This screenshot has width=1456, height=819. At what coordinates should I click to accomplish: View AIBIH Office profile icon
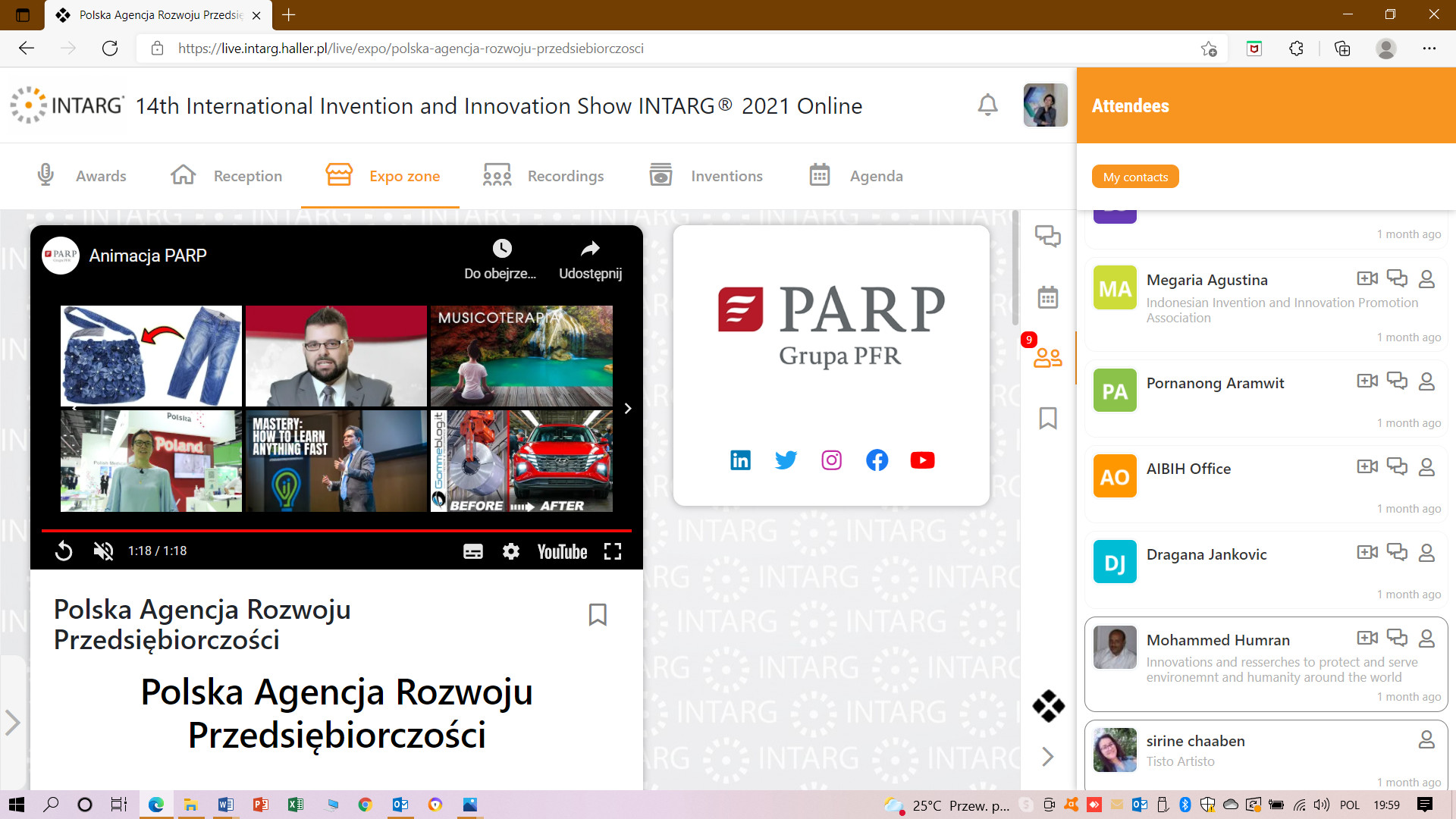pyautogui.click(x=1426, y=466)
